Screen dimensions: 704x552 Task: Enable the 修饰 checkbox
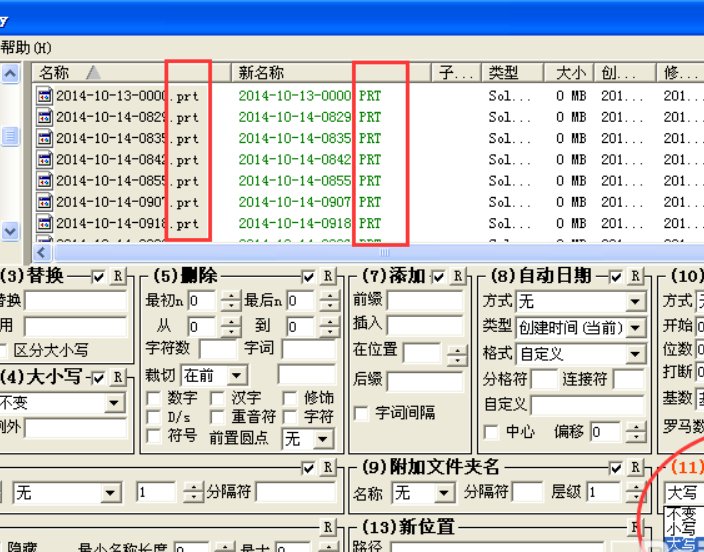point(290,398)
